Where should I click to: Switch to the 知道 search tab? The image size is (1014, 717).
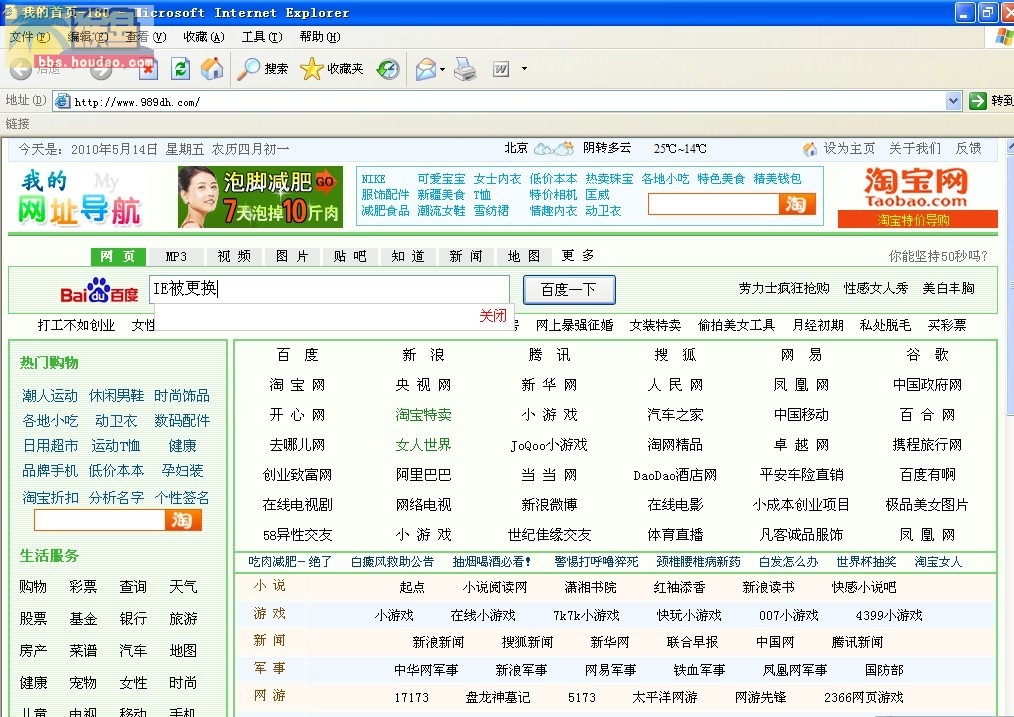click(x=408, y=257)
